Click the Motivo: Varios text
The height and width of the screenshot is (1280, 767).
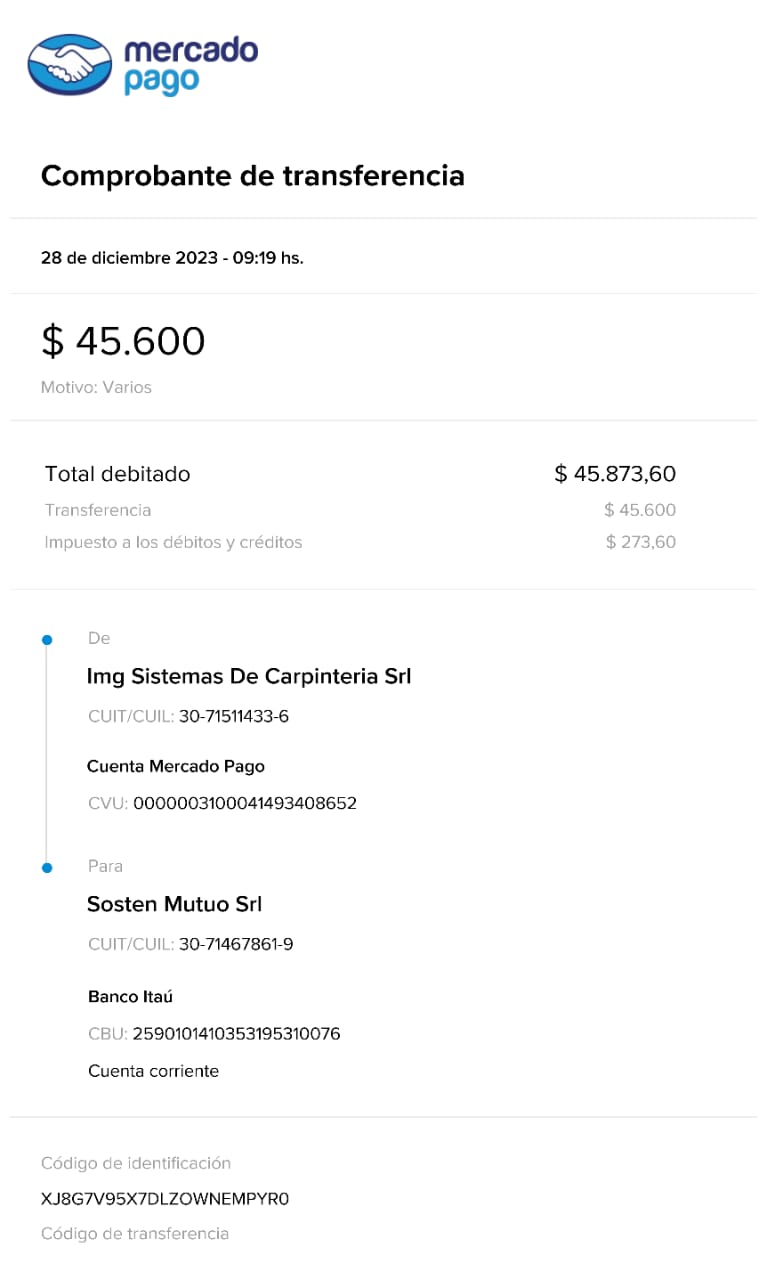(x=96, y=387)
